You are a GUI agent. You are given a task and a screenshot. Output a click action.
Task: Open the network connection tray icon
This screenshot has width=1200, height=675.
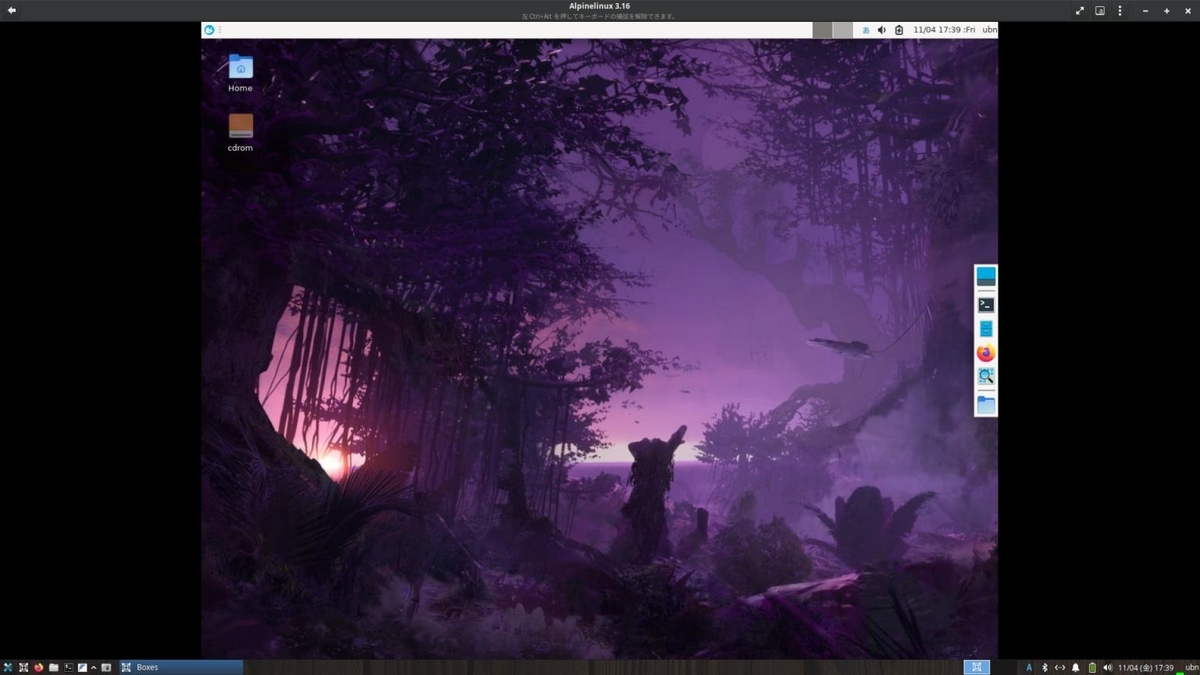point(1060,667)
